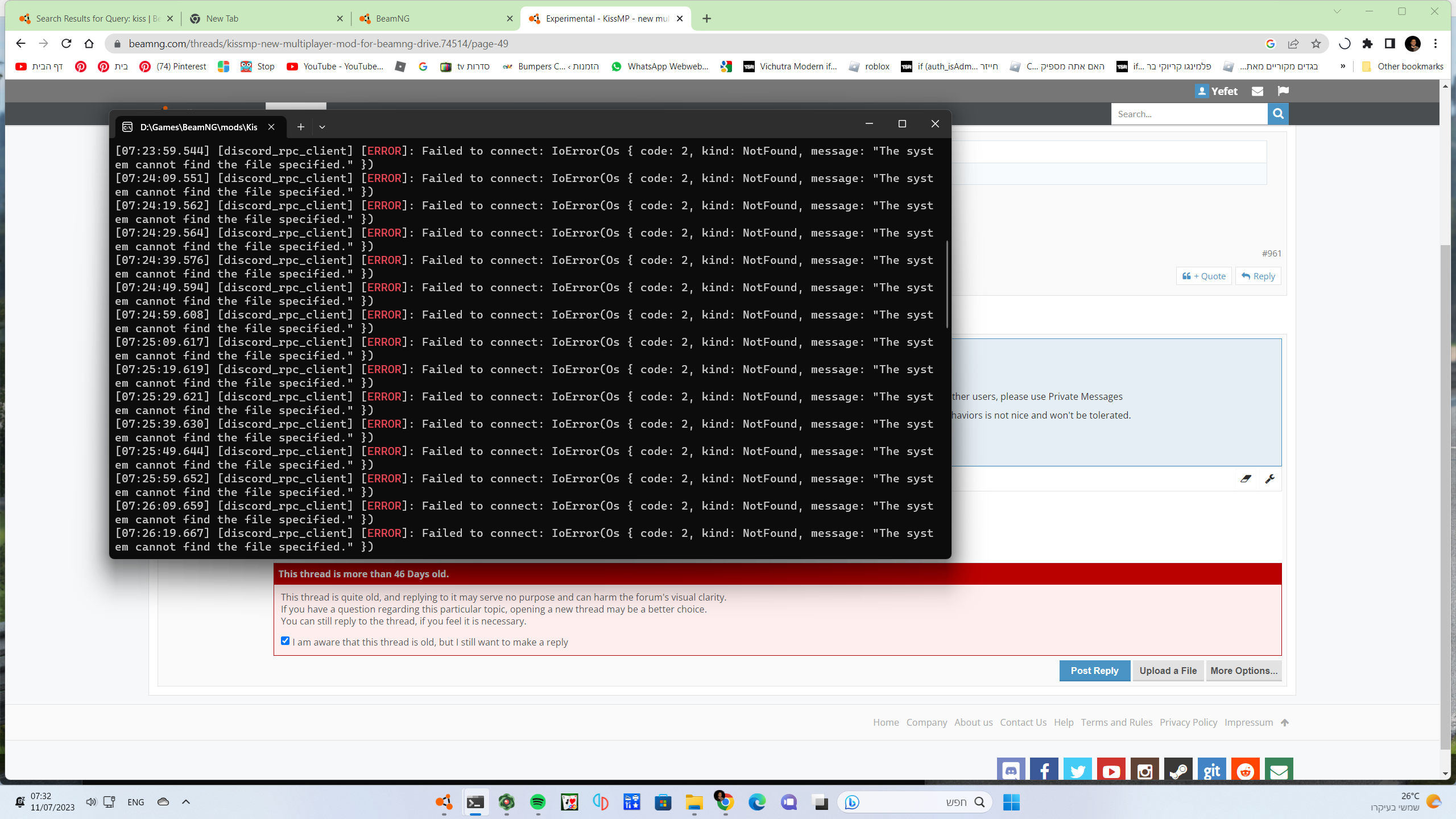The width and height of the screenshot is (1456, 819).
Task: Open the Steam social icon in footer
Action: [1178, 771]
